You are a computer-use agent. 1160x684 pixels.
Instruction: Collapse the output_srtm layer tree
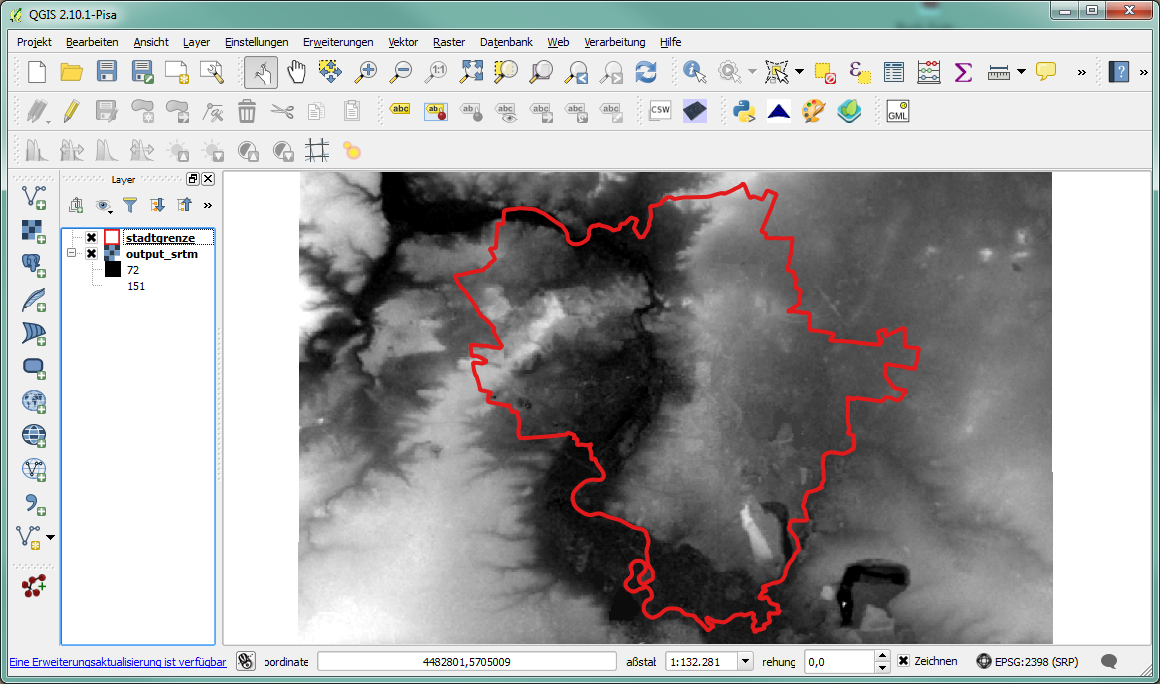tap(72, 254)
